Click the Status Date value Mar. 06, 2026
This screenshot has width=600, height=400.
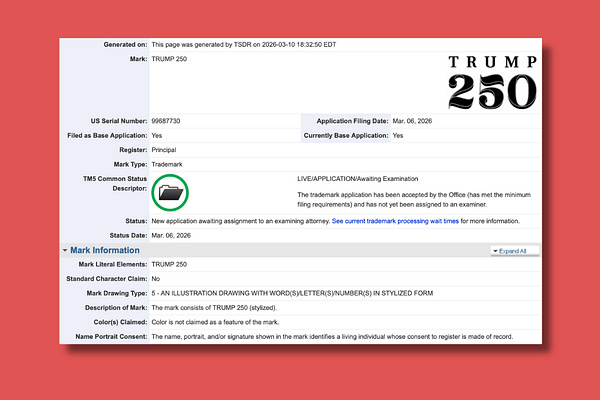171,235
